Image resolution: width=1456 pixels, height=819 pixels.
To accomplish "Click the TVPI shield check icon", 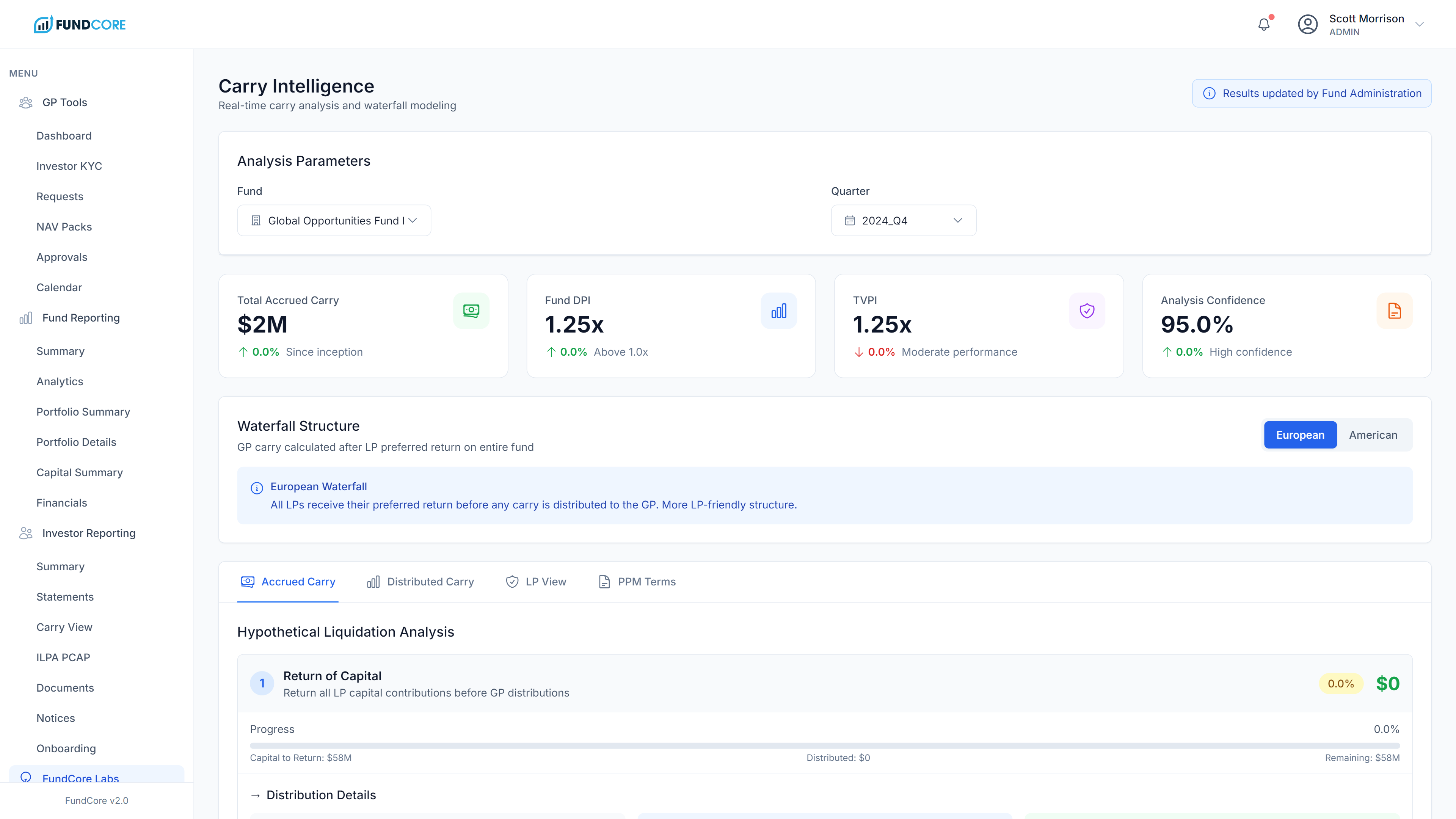I will pyautogui.click(x=1086, y=310).
